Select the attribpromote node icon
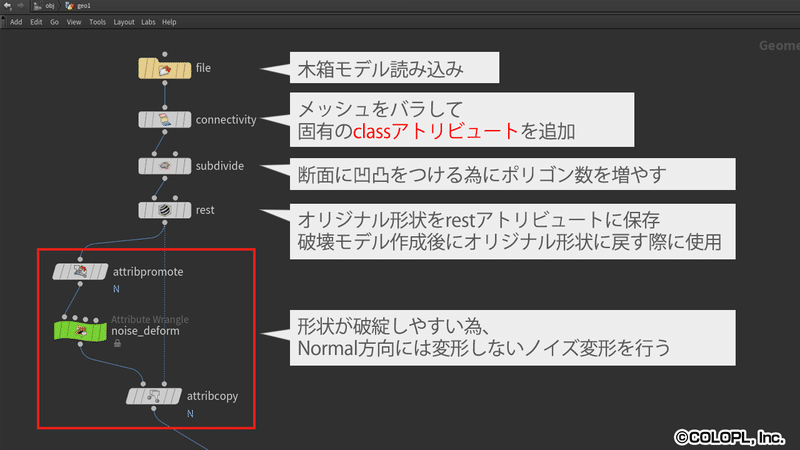 80,271
